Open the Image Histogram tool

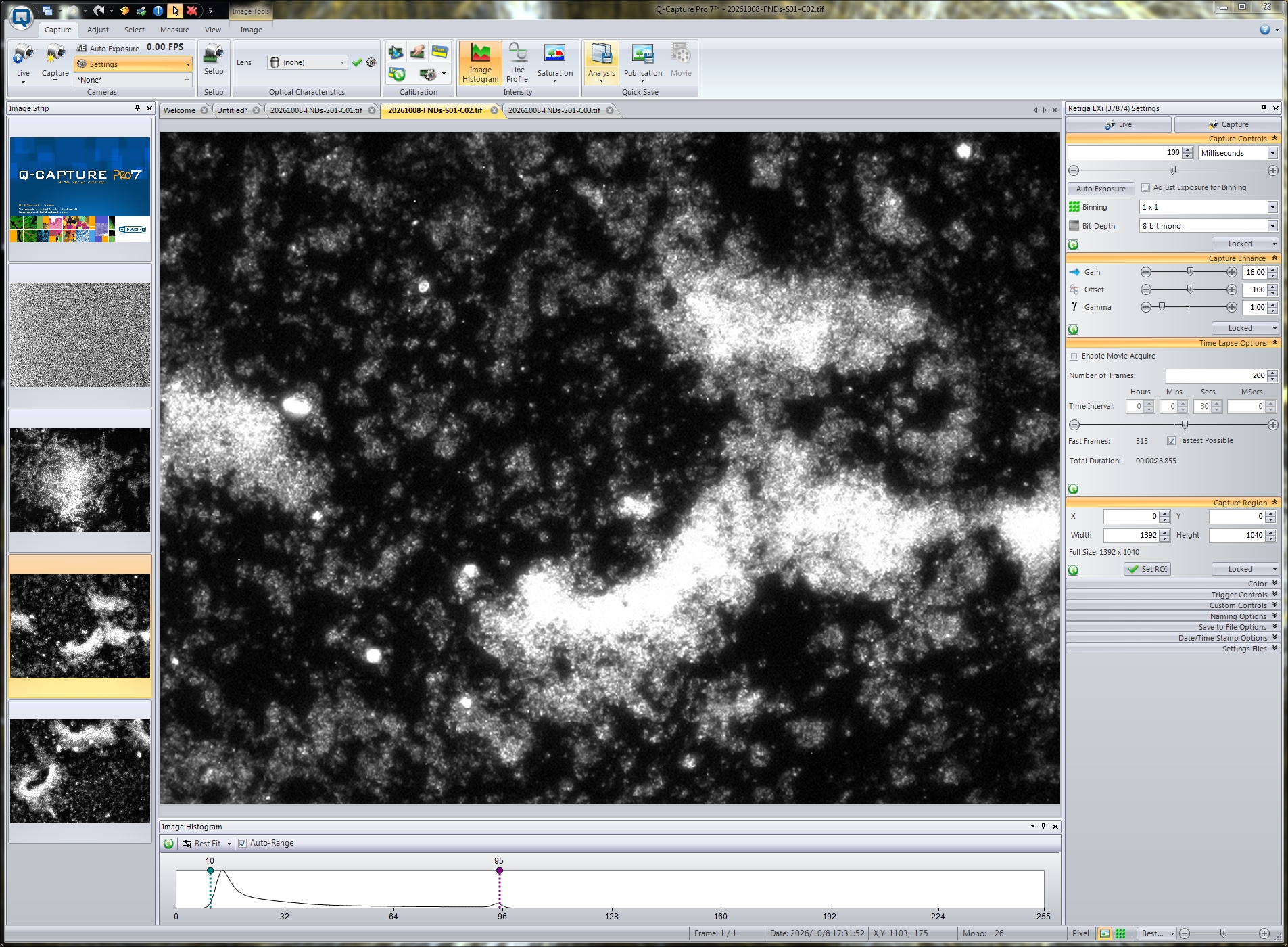[x=480, y=63]
